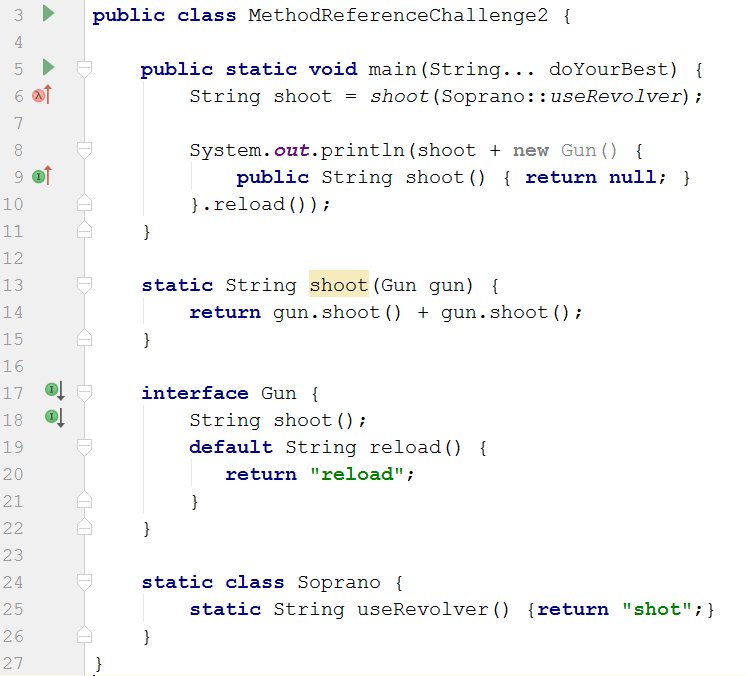Click the "reload" string literal
Image resolution: width=747 pixels, height=676 pixels.
(x=356, y=474)
